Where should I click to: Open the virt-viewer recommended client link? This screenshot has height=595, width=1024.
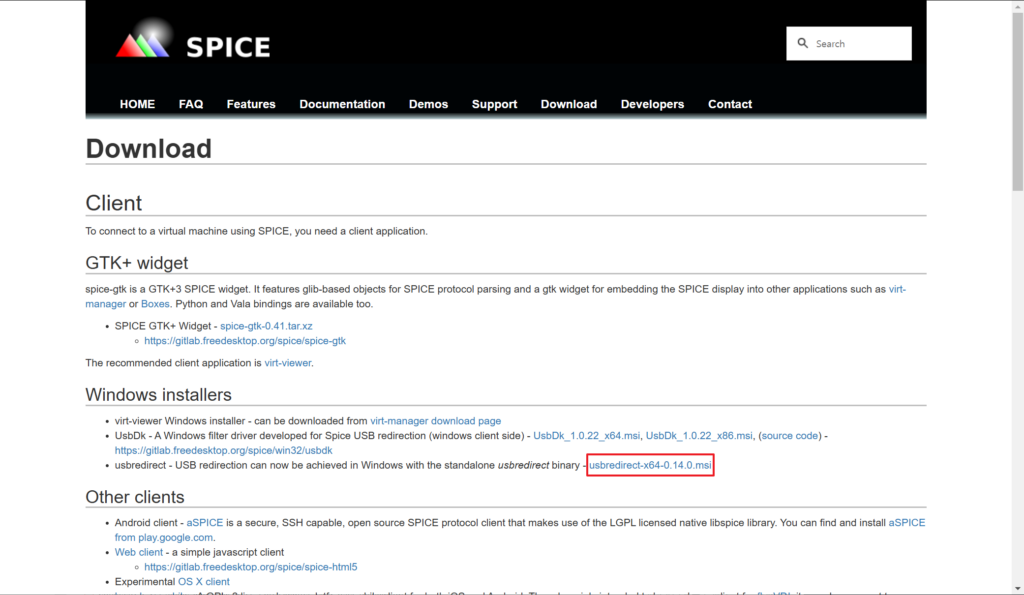point(288,363)
